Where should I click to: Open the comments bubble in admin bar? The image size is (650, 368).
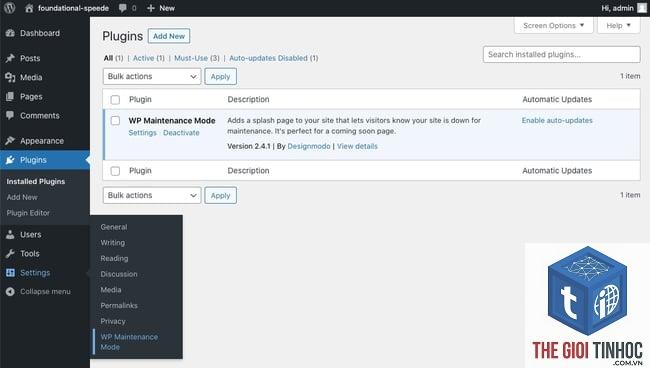point(123,8)
